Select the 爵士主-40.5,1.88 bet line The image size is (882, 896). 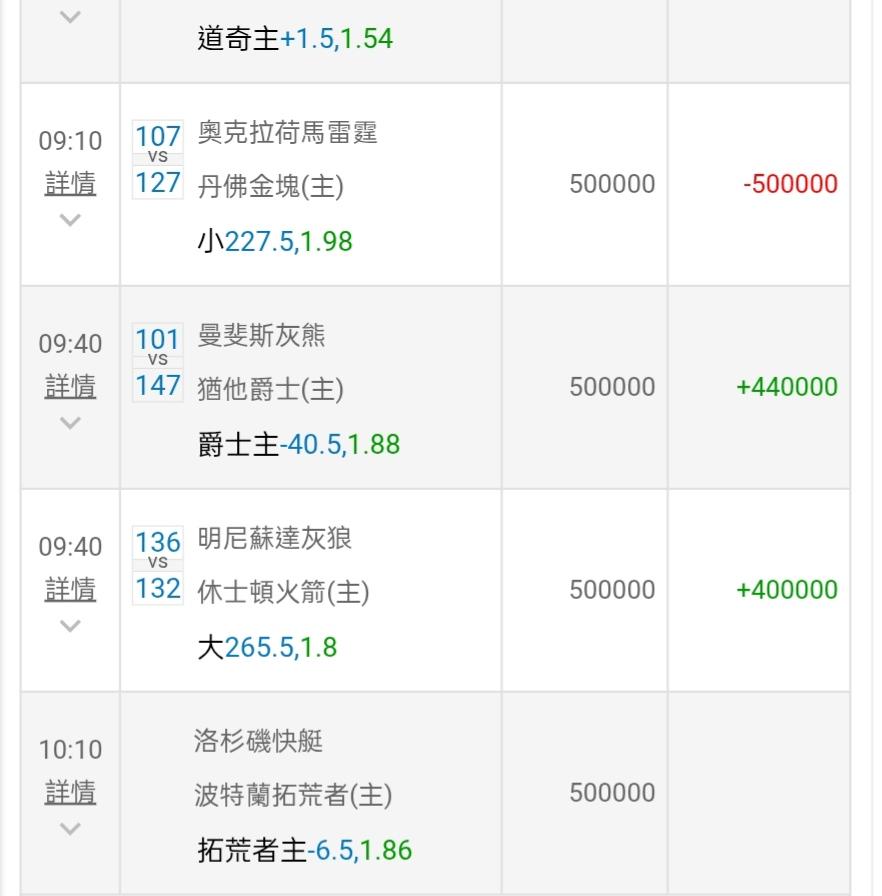point(299,444)
